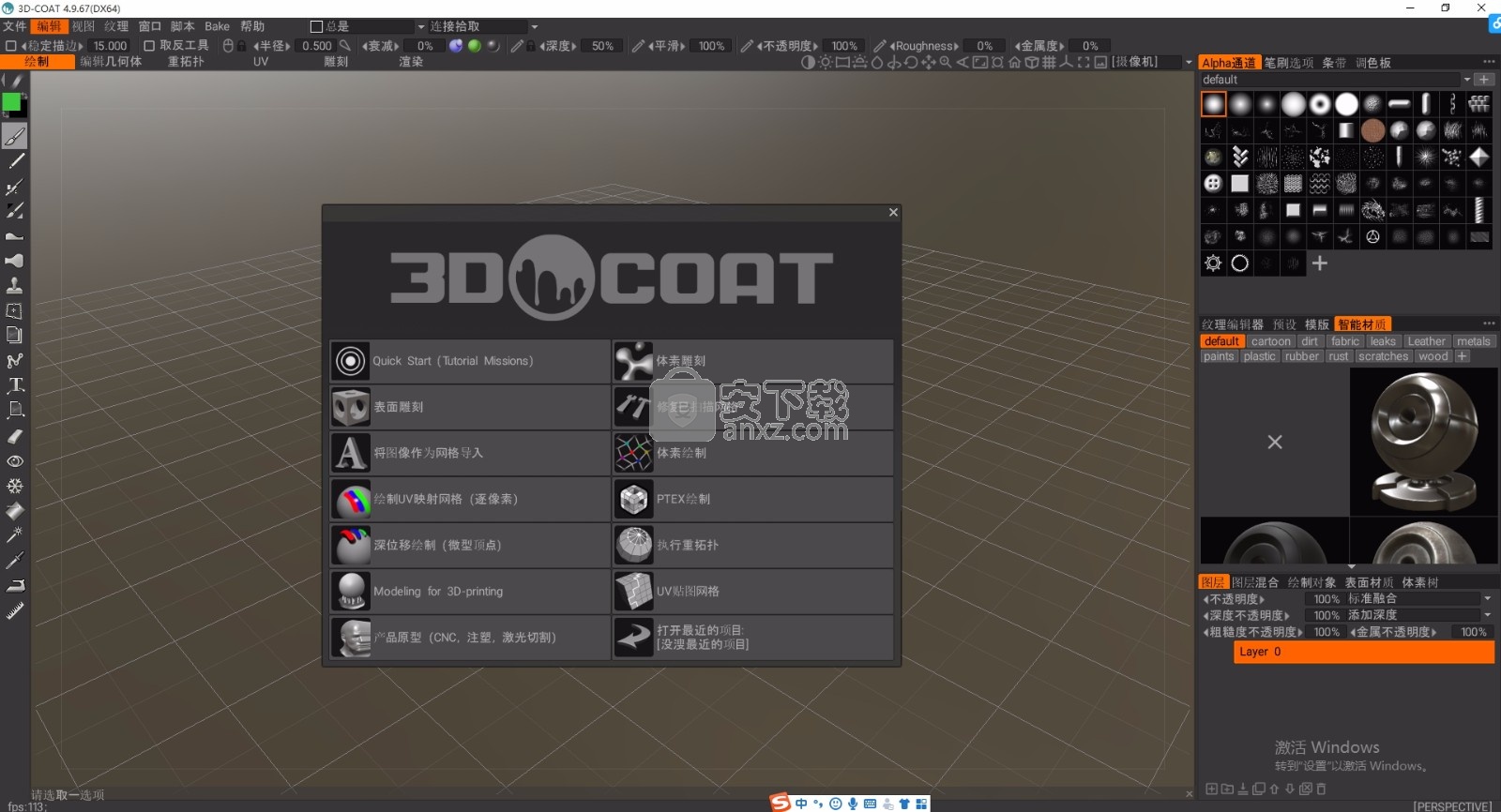1501x812 pixels.
Task: Click the rotate camera icon in viewport toolbar
Action: coord(911,62)
